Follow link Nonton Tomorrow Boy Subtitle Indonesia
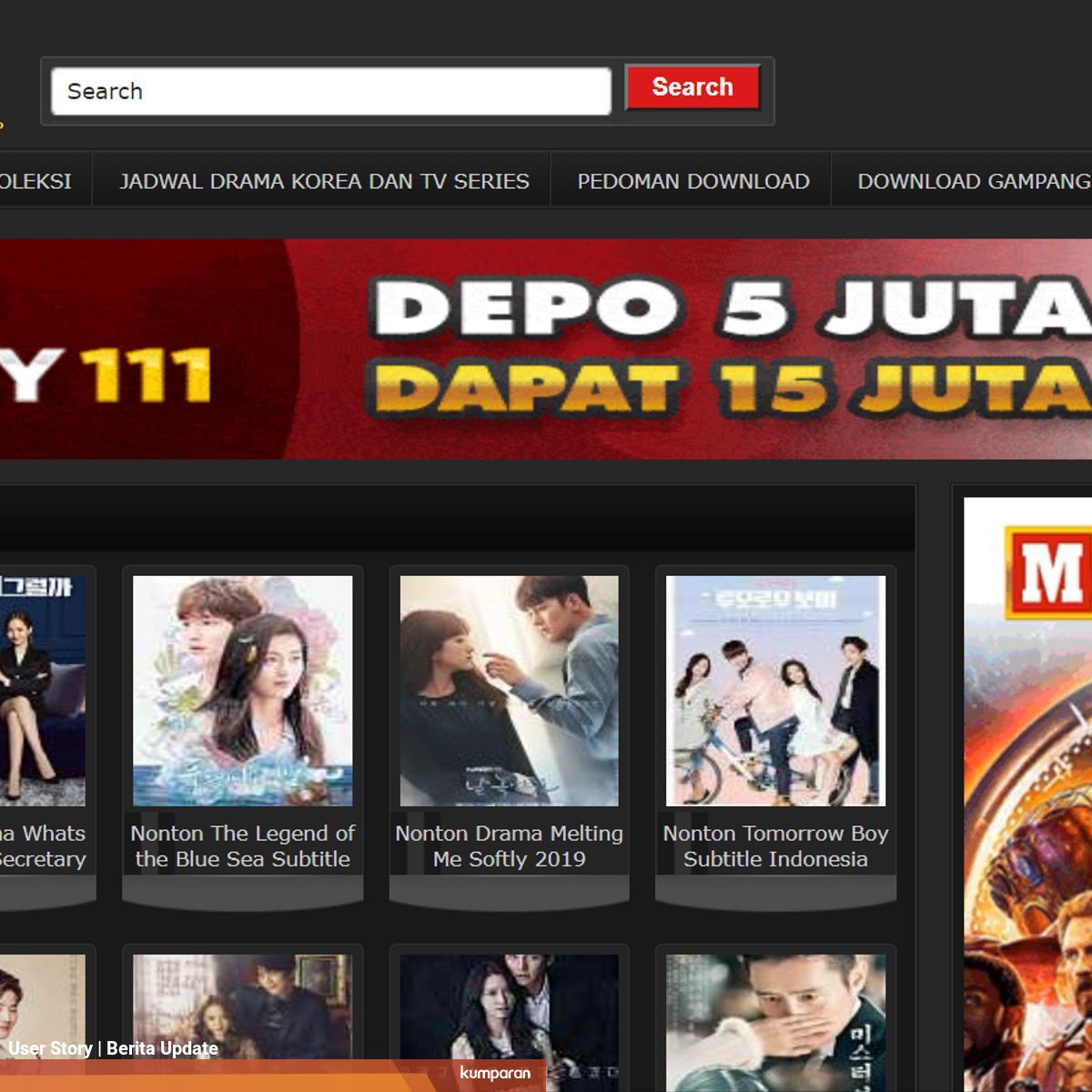The height and width of the screenshot is (1092, 1092). pyautogui.click(x=776, y=846)
